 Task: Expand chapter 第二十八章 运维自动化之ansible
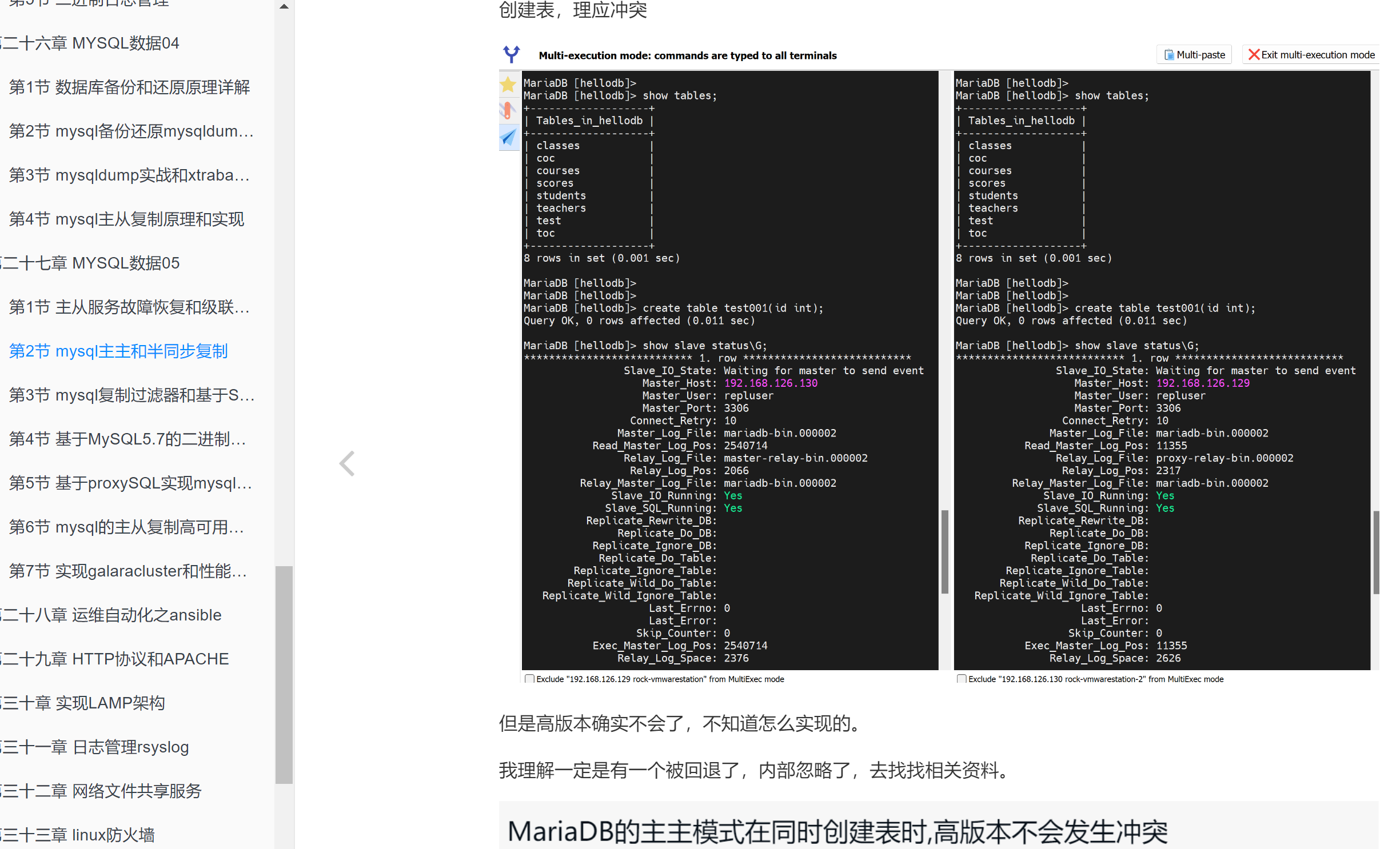(x=112, y=615)
